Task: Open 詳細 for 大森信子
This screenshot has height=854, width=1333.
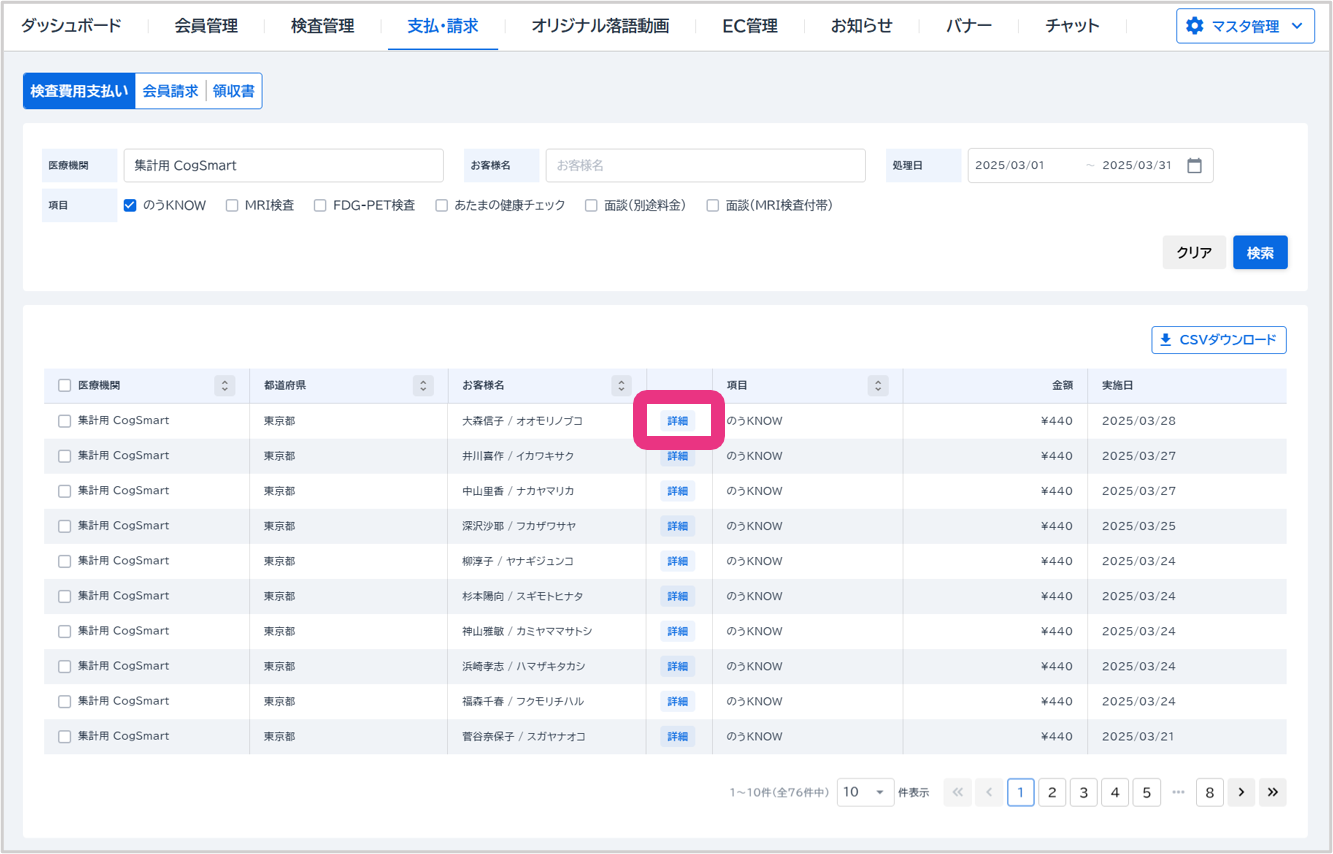Action: (677, 421)
